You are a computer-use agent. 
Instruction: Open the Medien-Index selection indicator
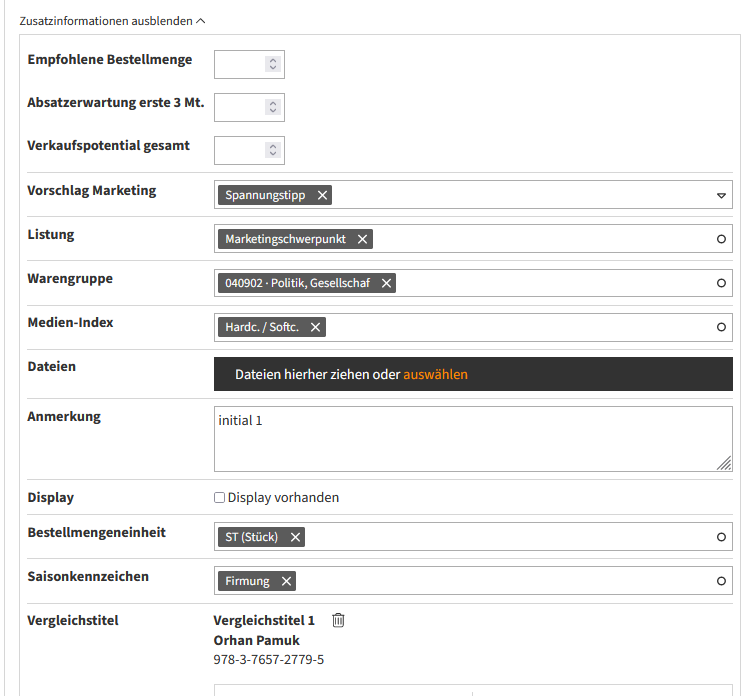point(721,327)
